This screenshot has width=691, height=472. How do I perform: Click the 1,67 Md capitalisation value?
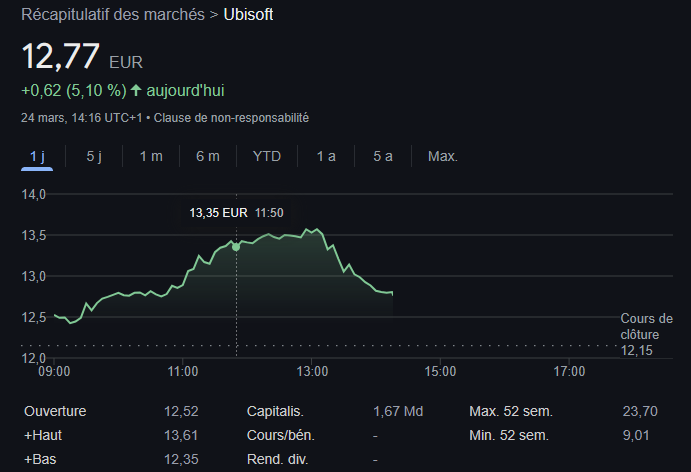398,411
